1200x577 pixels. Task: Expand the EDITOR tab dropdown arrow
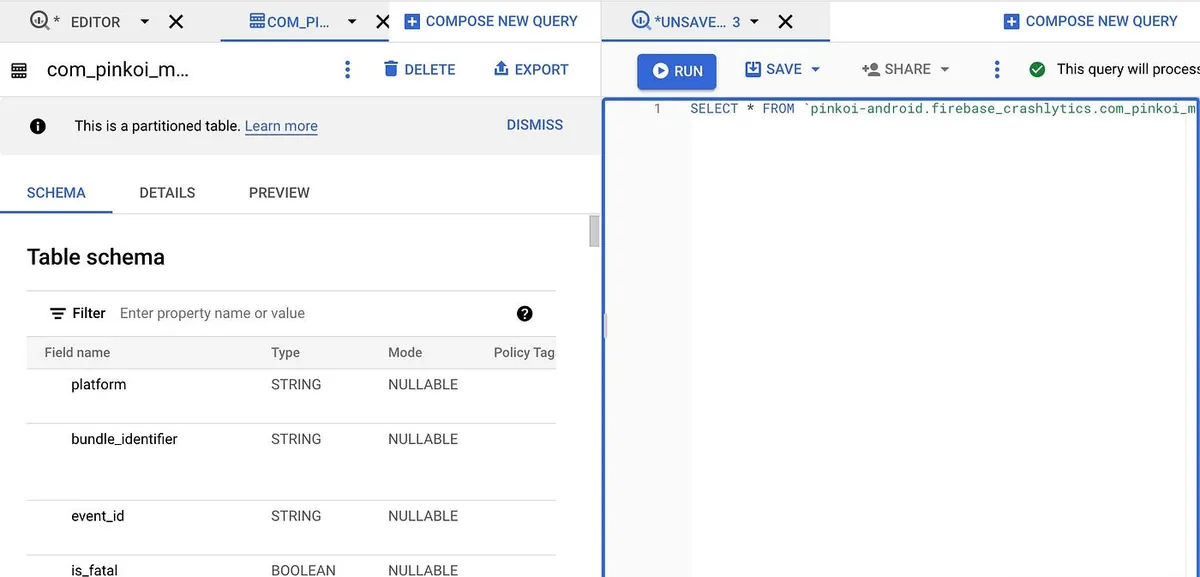[x=144, y=21]
